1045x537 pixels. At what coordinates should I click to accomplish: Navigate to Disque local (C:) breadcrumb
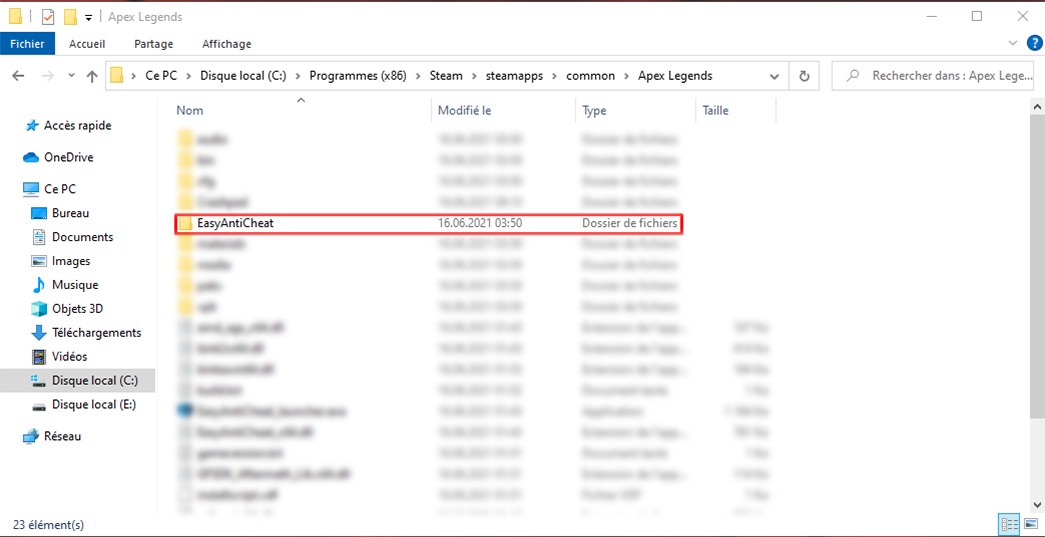(x=243, y=76)
